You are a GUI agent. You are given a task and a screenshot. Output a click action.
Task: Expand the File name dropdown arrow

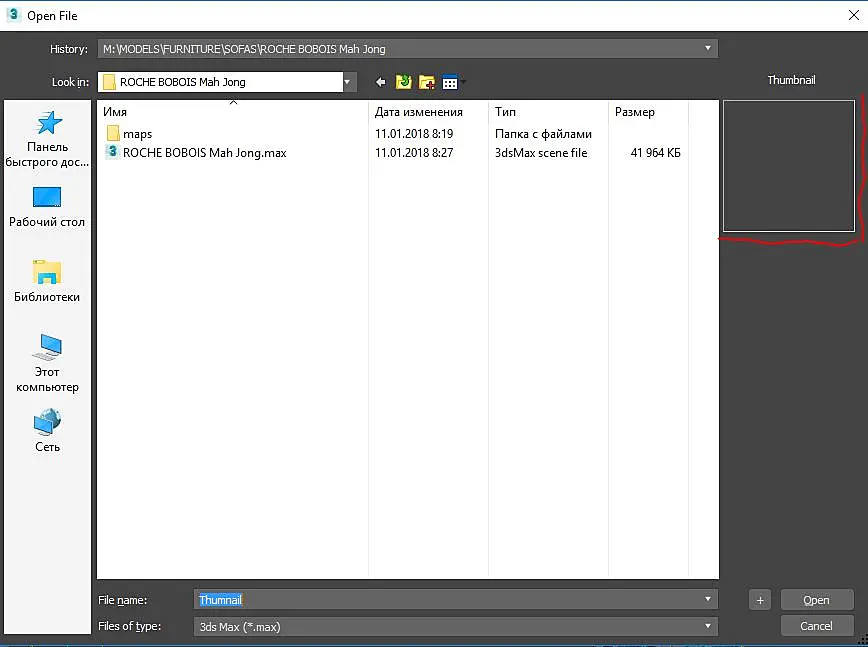[707, 599]
